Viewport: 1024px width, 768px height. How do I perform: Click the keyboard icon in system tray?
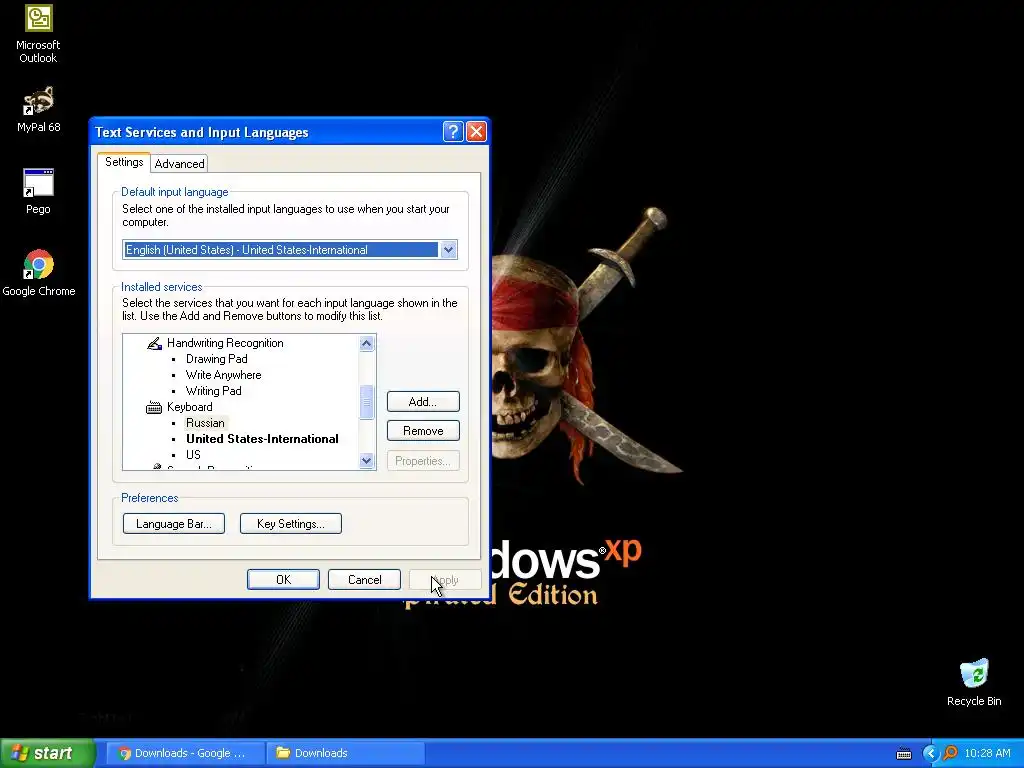pyautogui.click(x=904, y=754)
